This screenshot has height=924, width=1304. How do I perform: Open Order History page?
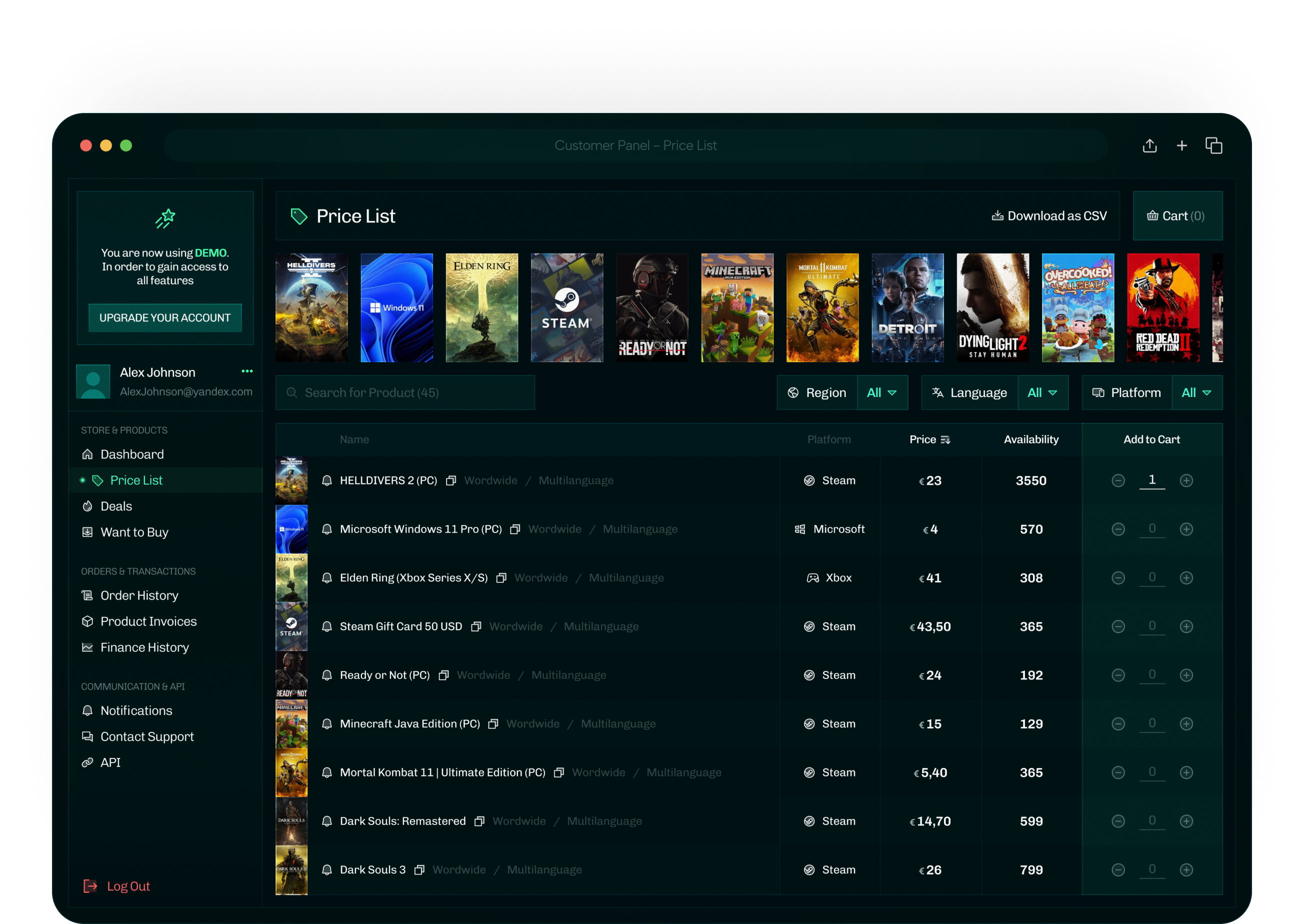tap(139, 595)
